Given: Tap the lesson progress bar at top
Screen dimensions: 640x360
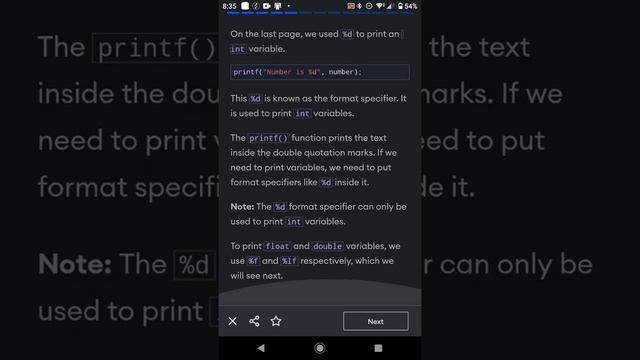Looking at the screenshot, I should pyautogui.click(x=320, y=13).
